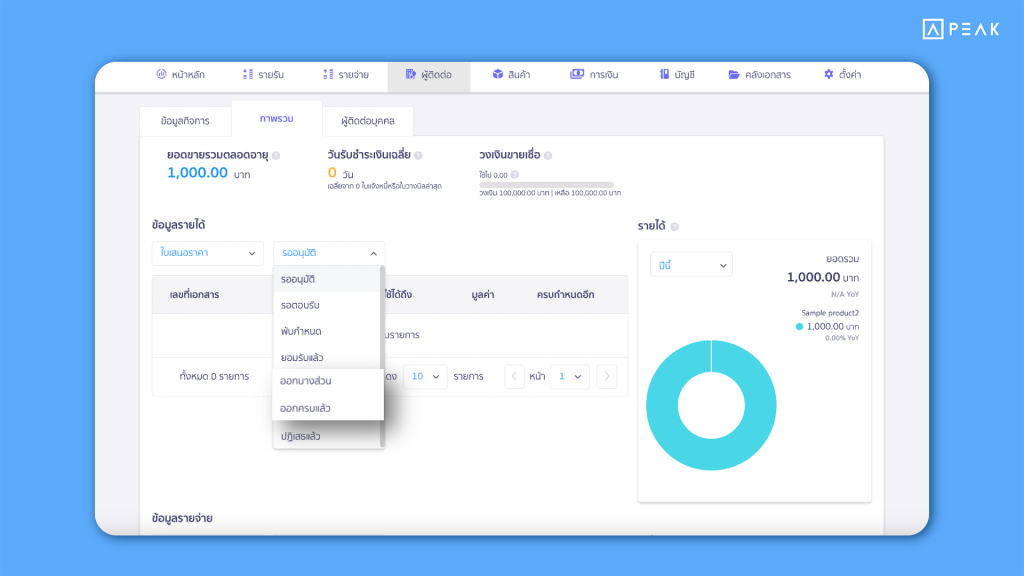The image size is (1024, 576).
Task: Open the หน้าหลัก menu
Action: [x=181, y=74]
